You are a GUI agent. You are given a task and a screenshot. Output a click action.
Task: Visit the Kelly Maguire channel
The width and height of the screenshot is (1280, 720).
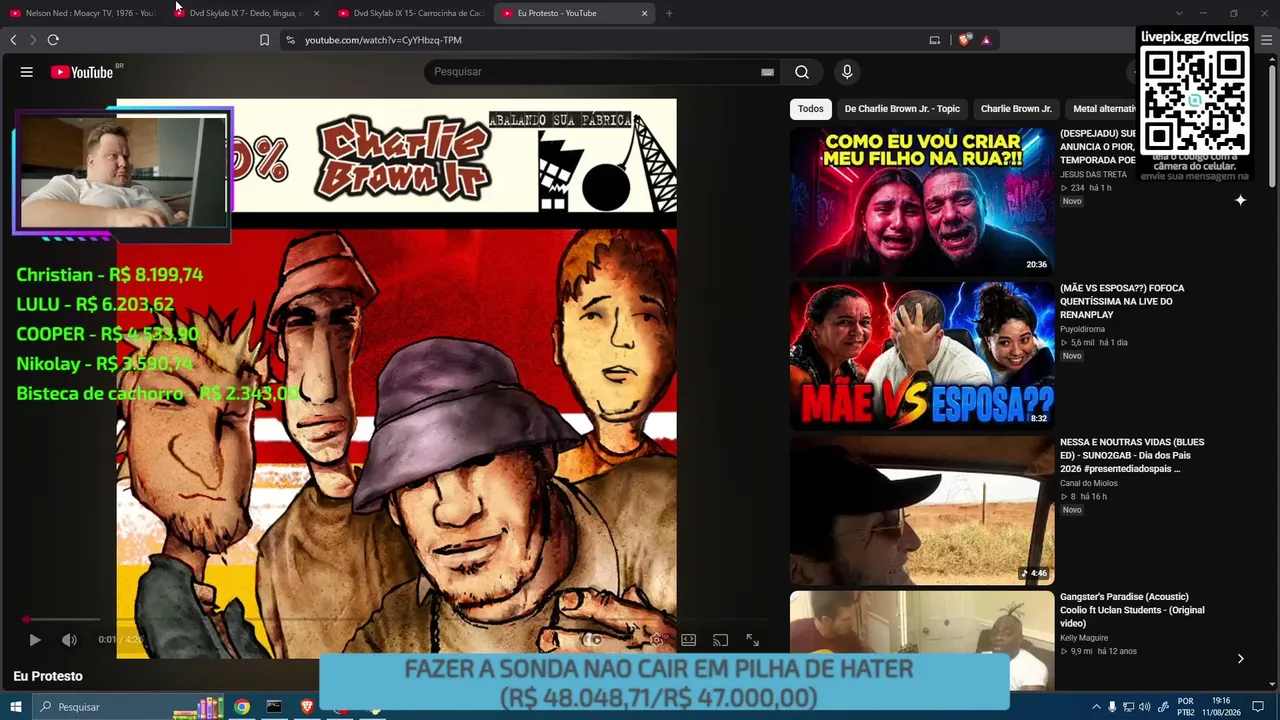pyautogui.click(x=1084, y=637)
